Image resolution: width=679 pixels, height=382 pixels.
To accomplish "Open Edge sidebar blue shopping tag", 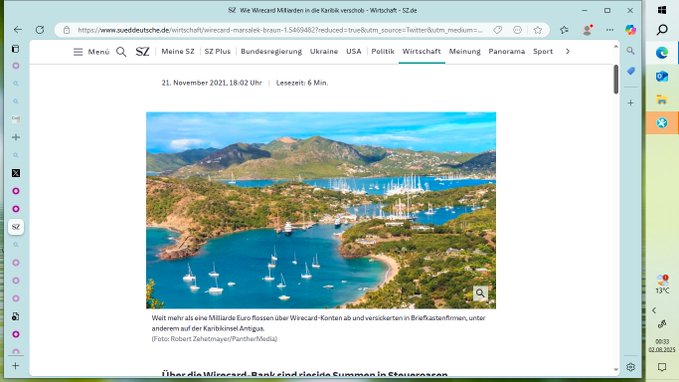I will coord(630,71).
